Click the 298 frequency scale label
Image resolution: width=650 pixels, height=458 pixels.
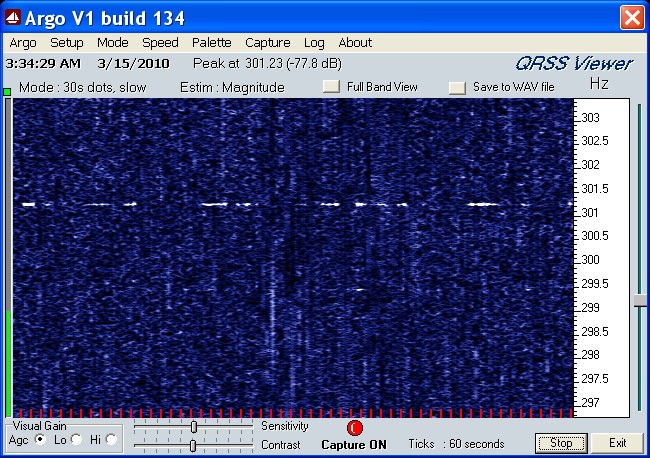pos(590,355)
